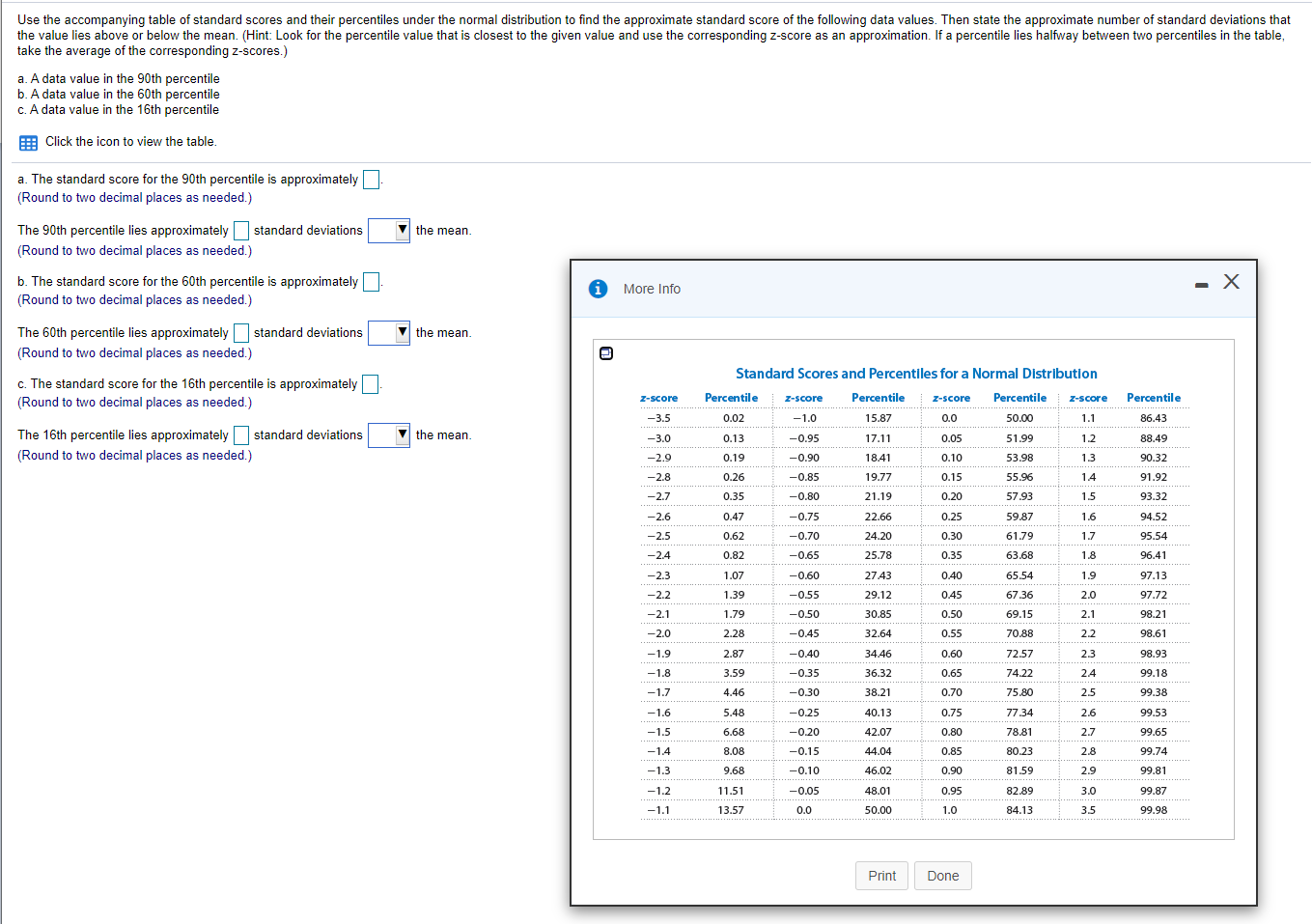Click the Done button
The height and width of the screenshot is (924, 1312).
pyautogui.click(x=942, y=875)
